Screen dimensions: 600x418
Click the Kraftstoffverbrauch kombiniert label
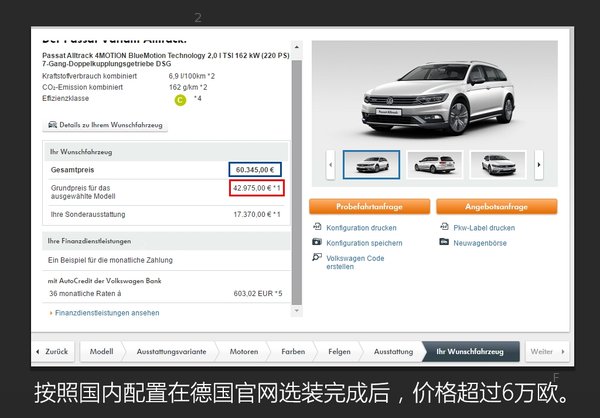(x=90, y=76)
